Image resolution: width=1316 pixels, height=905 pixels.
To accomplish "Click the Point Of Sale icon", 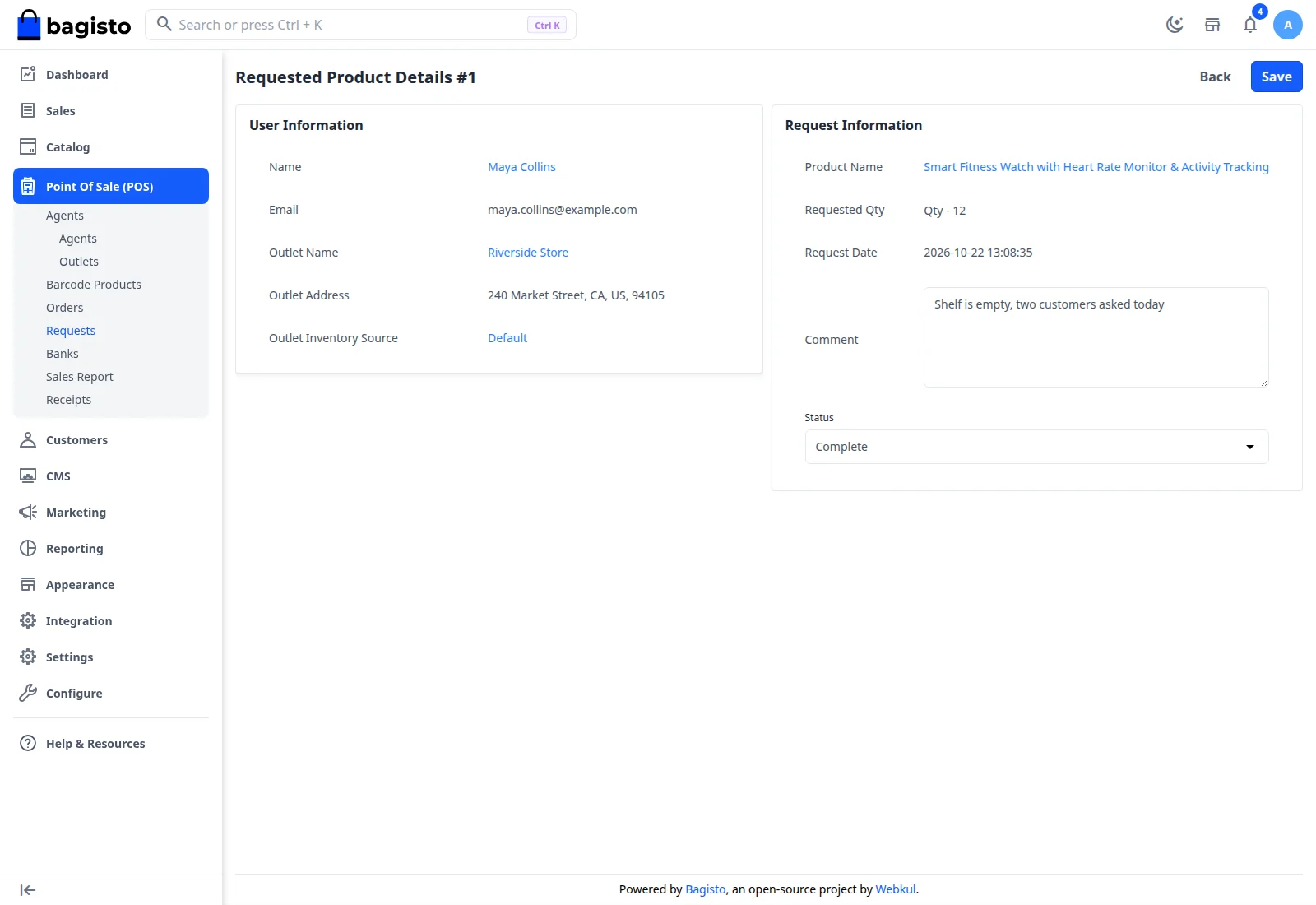I will pyautogui.click(x=28, y=186).
